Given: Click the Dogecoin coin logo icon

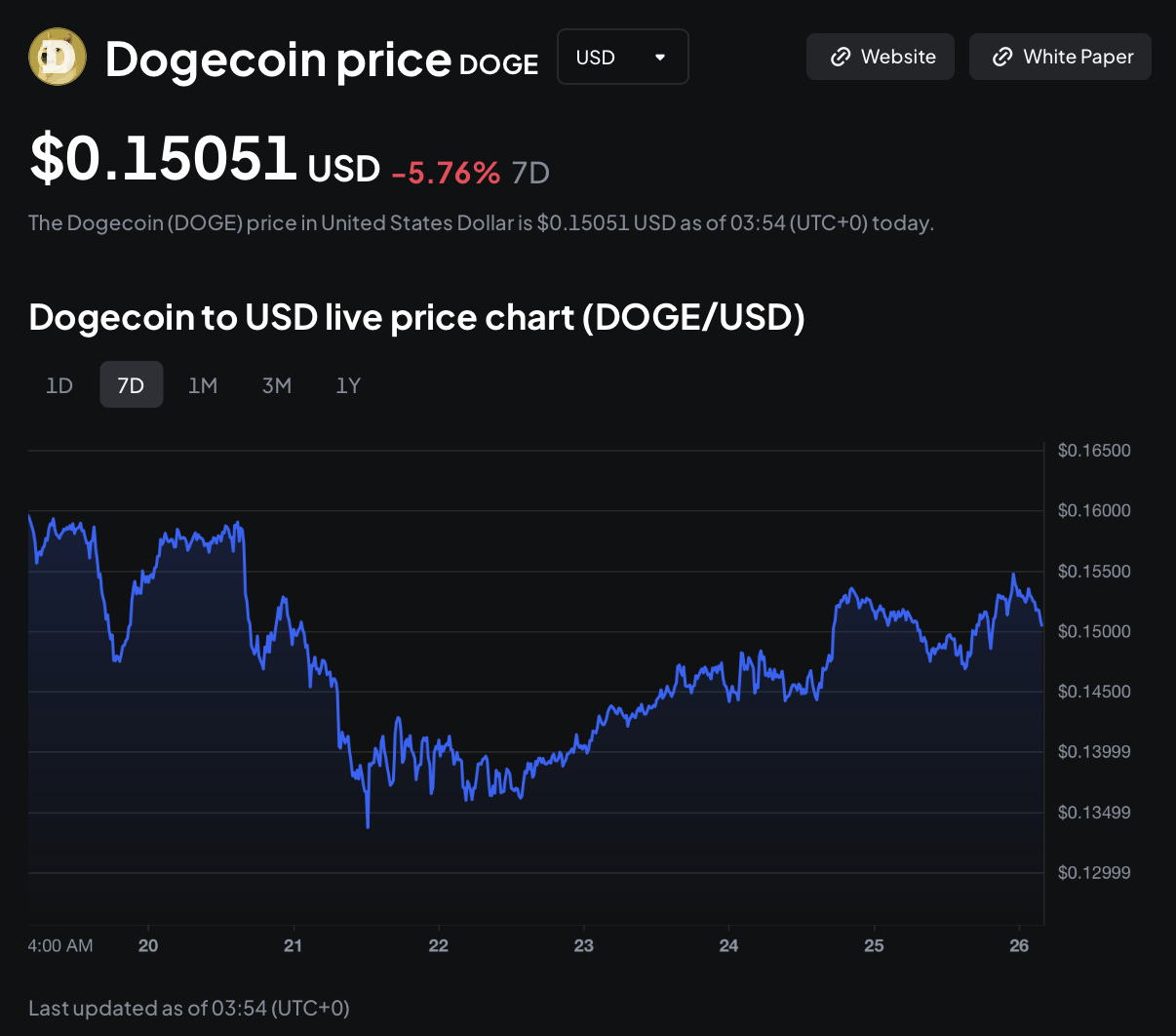Looking at the screenshot, I should 58,57.
